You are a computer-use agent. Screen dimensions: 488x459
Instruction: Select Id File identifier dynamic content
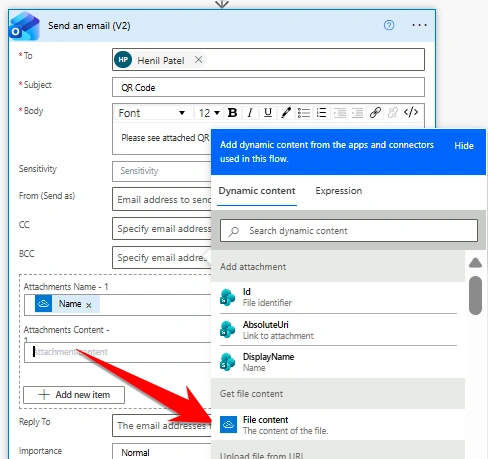tap(338, 297)
